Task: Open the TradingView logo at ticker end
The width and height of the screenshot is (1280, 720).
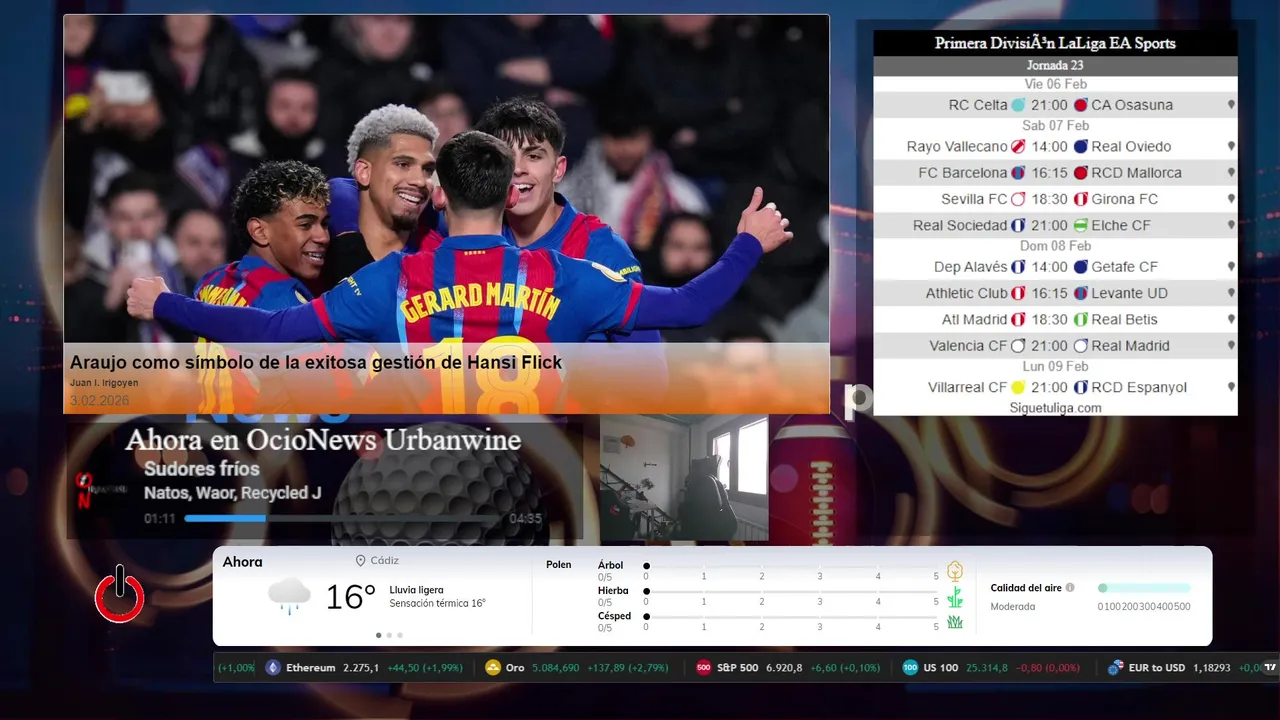Action: point(1270,668)
